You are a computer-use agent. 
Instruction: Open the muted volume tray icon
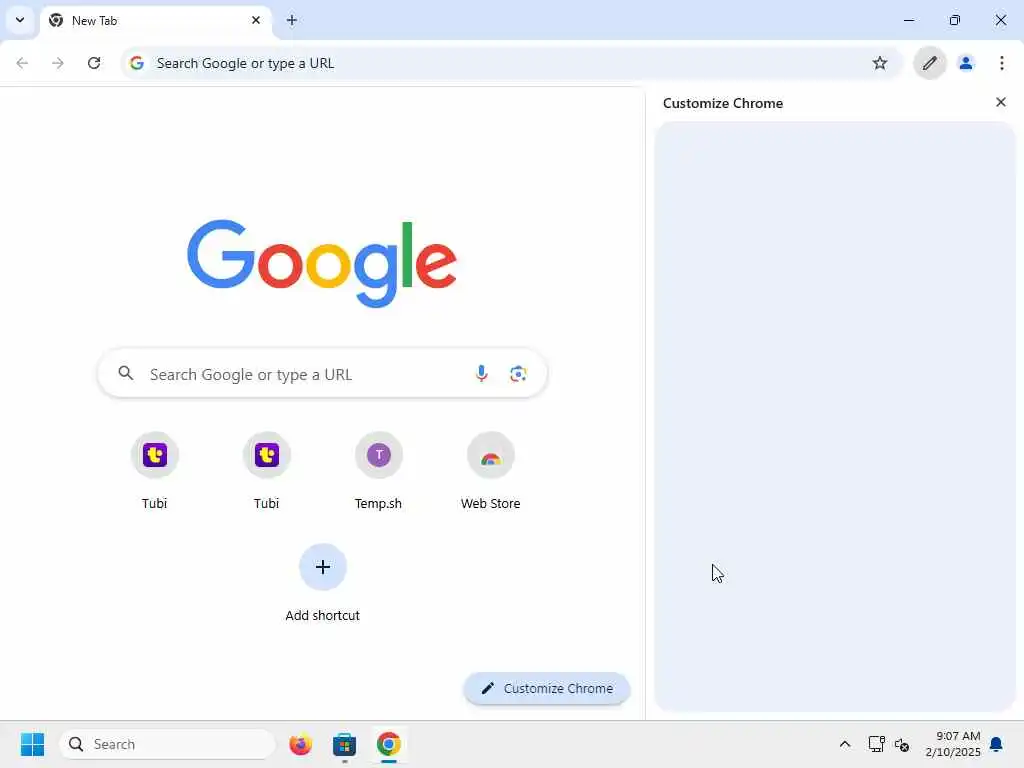point(902,744)
